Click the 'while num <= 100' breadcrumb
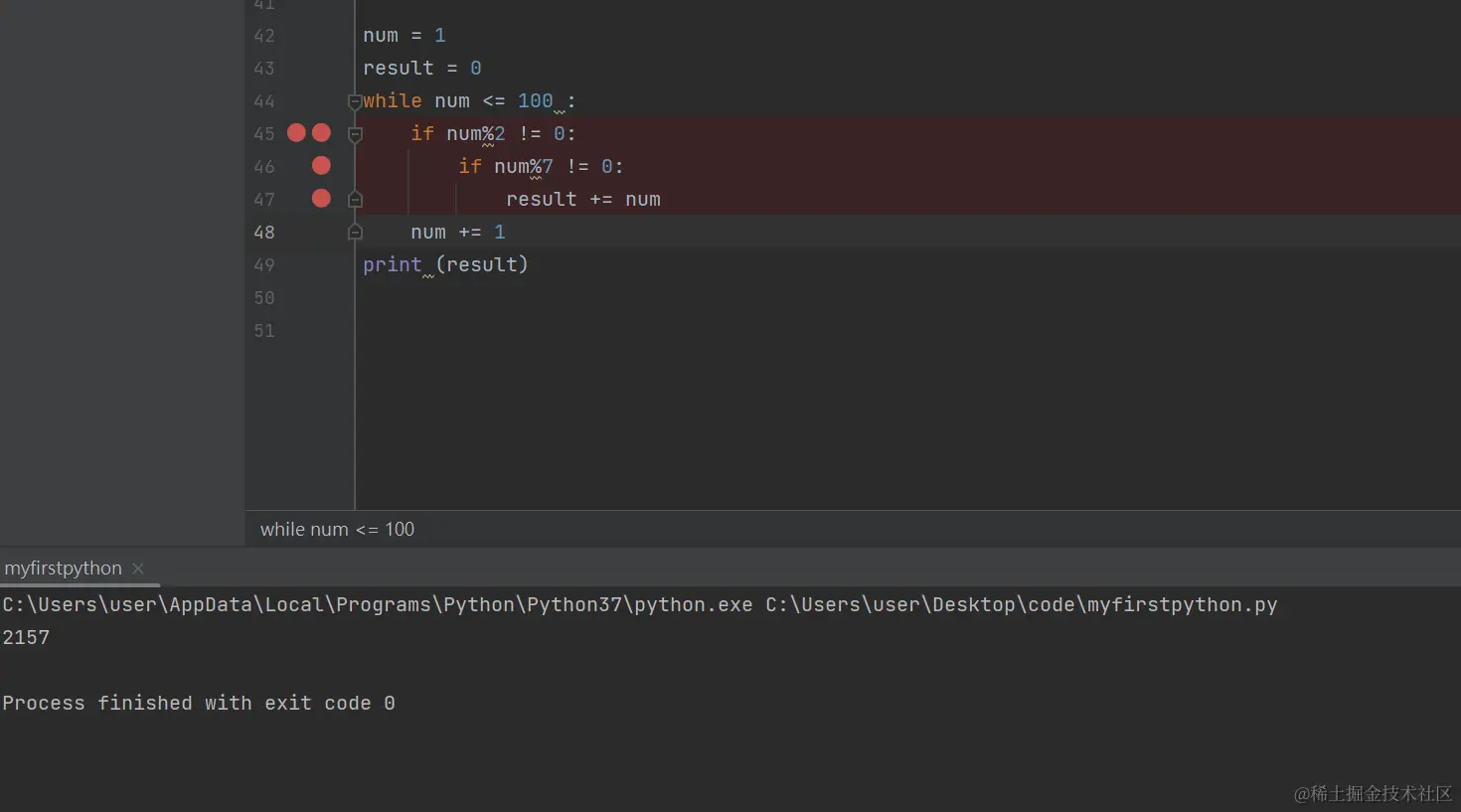Screen dimensions: 1461x812 [x=337, y=529]
